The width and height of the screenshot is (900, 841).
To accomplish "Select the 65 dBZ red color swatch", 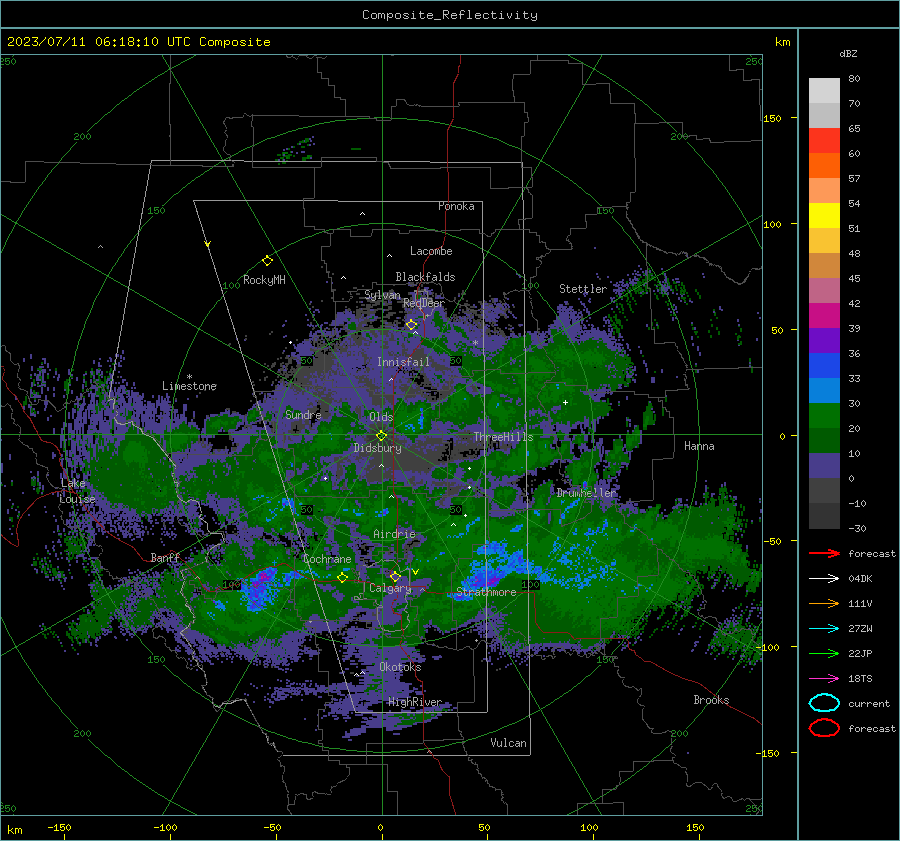I will point(824,141).
